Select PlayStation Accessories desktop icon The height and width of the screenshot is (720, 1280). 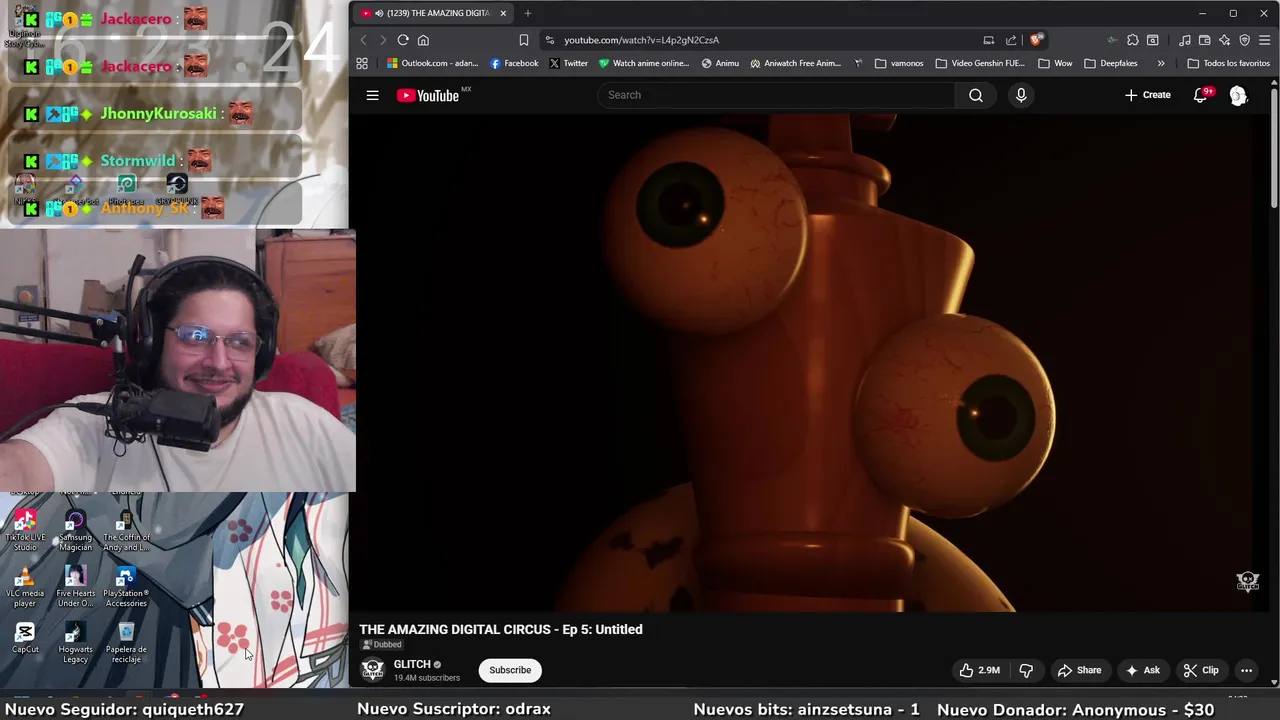(126, 587)
